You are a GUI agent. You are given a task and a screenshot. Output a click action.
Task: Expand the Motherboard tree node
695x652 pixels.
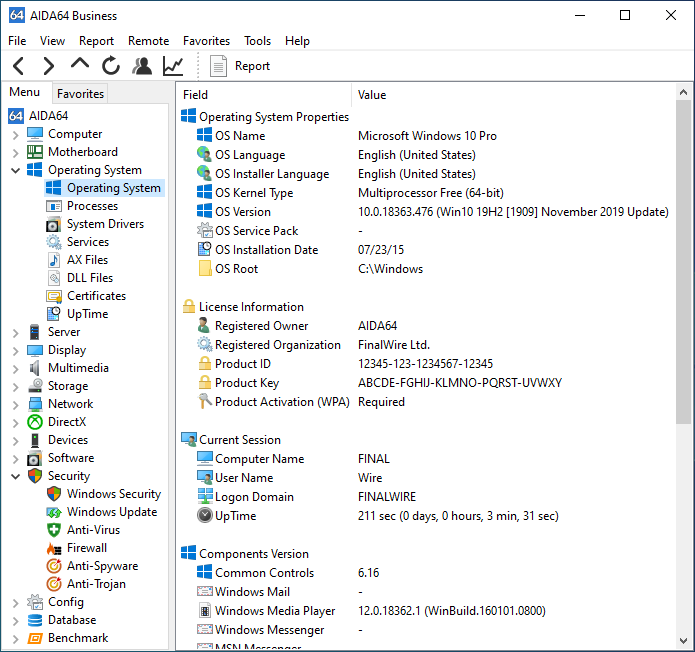click(15, 153)
